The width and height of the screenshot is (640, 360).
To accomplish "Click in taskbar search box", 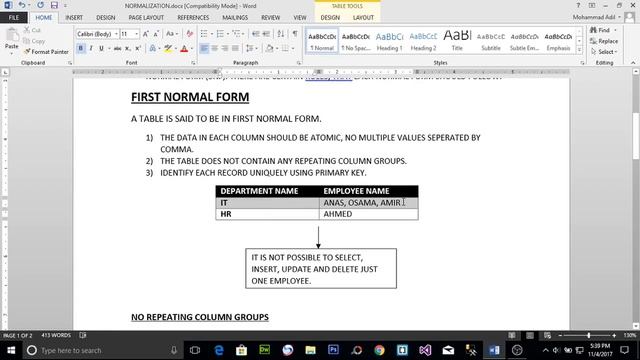I will coord(102,350).
